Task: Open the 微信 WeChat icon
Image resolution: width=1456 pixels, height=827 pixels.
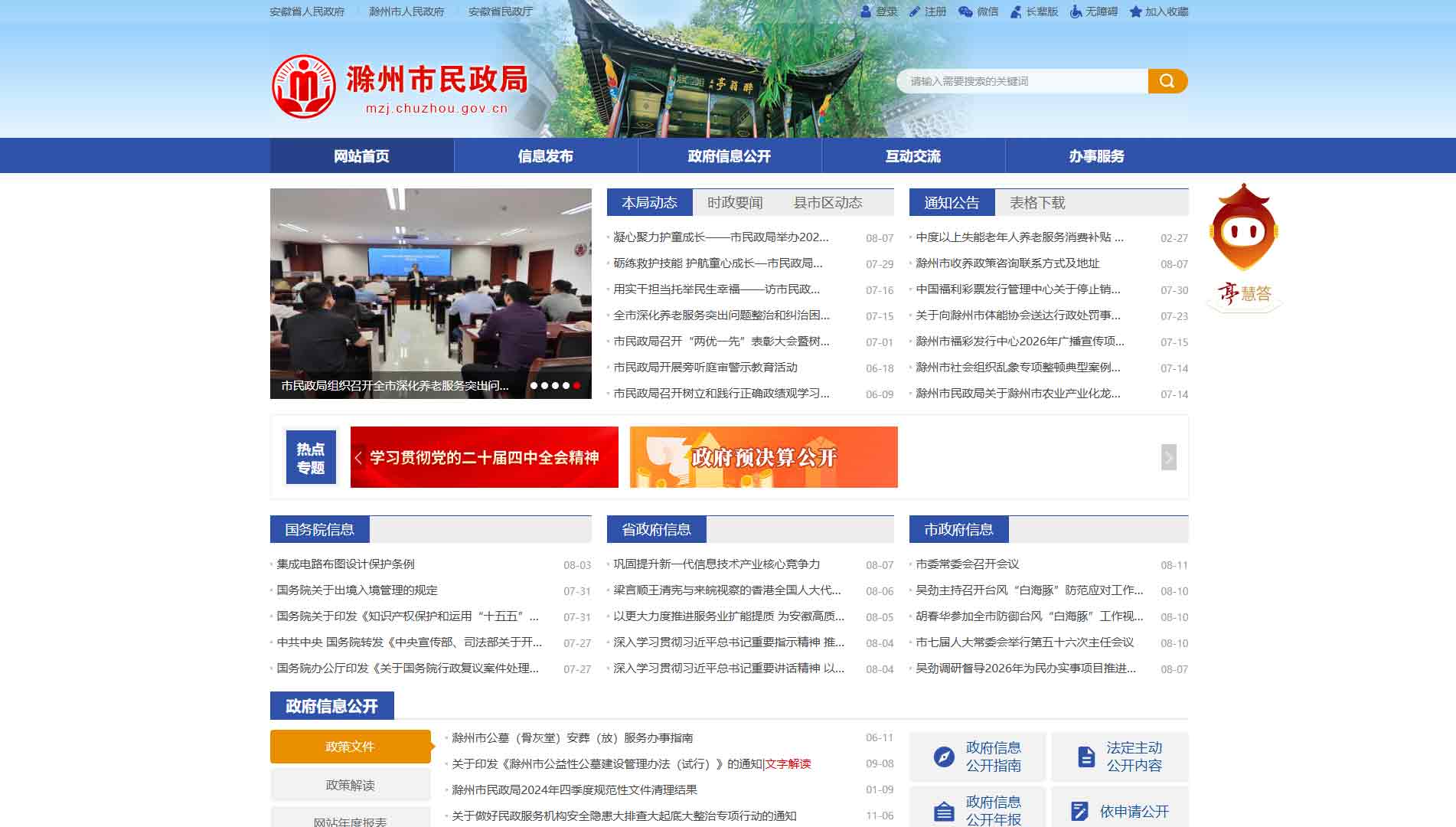Action: (x=965, y=11)
